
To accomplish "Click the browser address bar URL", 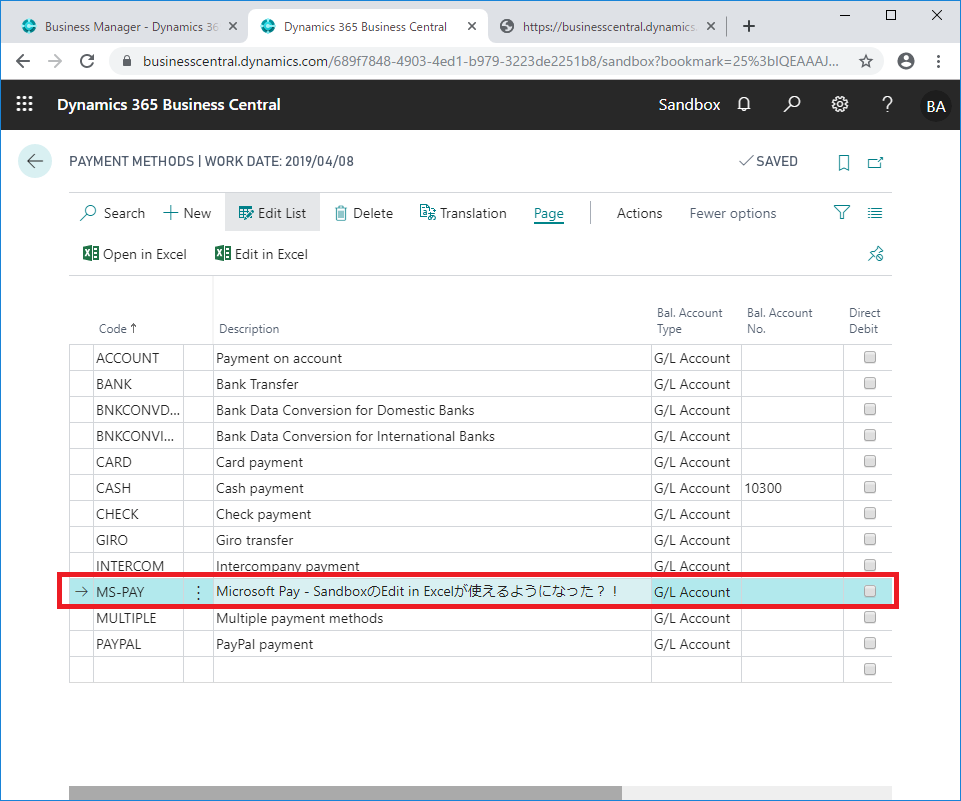I will [x=490, y=61].
